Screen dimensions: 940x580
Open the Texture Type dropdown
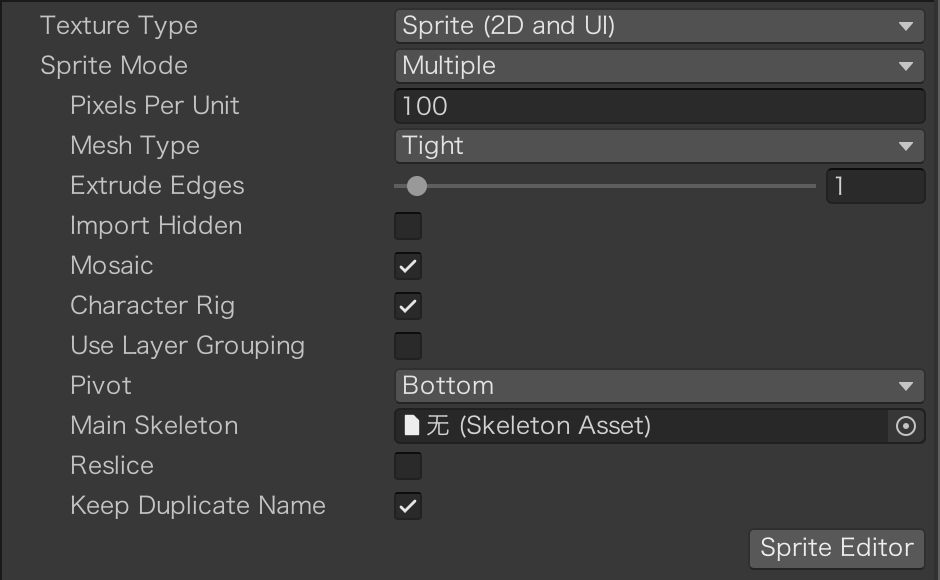click(659, 26)
